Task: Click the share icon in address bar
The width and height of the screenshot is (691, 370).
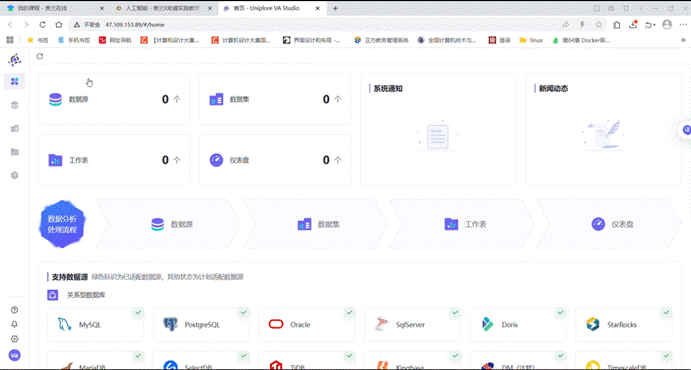Action: (x=566, y=25)
